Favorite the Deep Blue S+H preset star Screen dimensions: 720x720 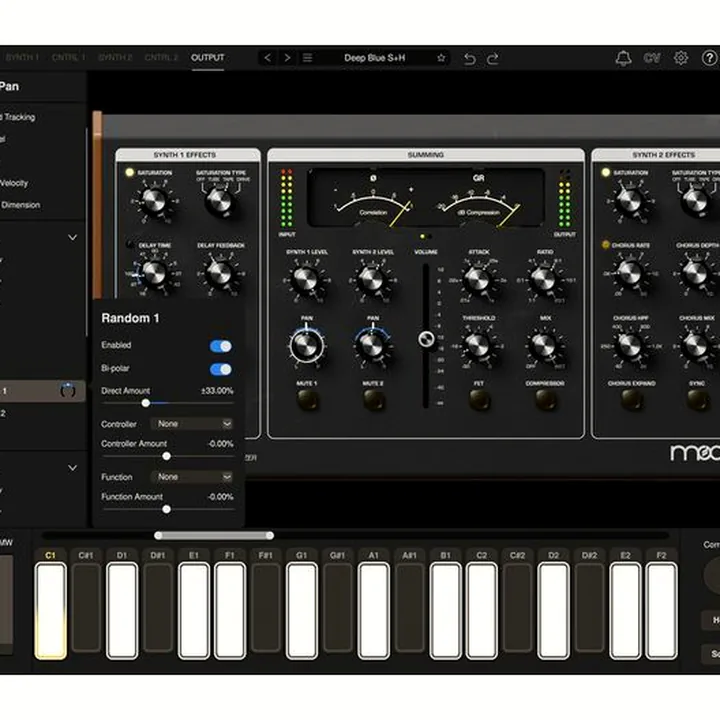coord(441,58)
